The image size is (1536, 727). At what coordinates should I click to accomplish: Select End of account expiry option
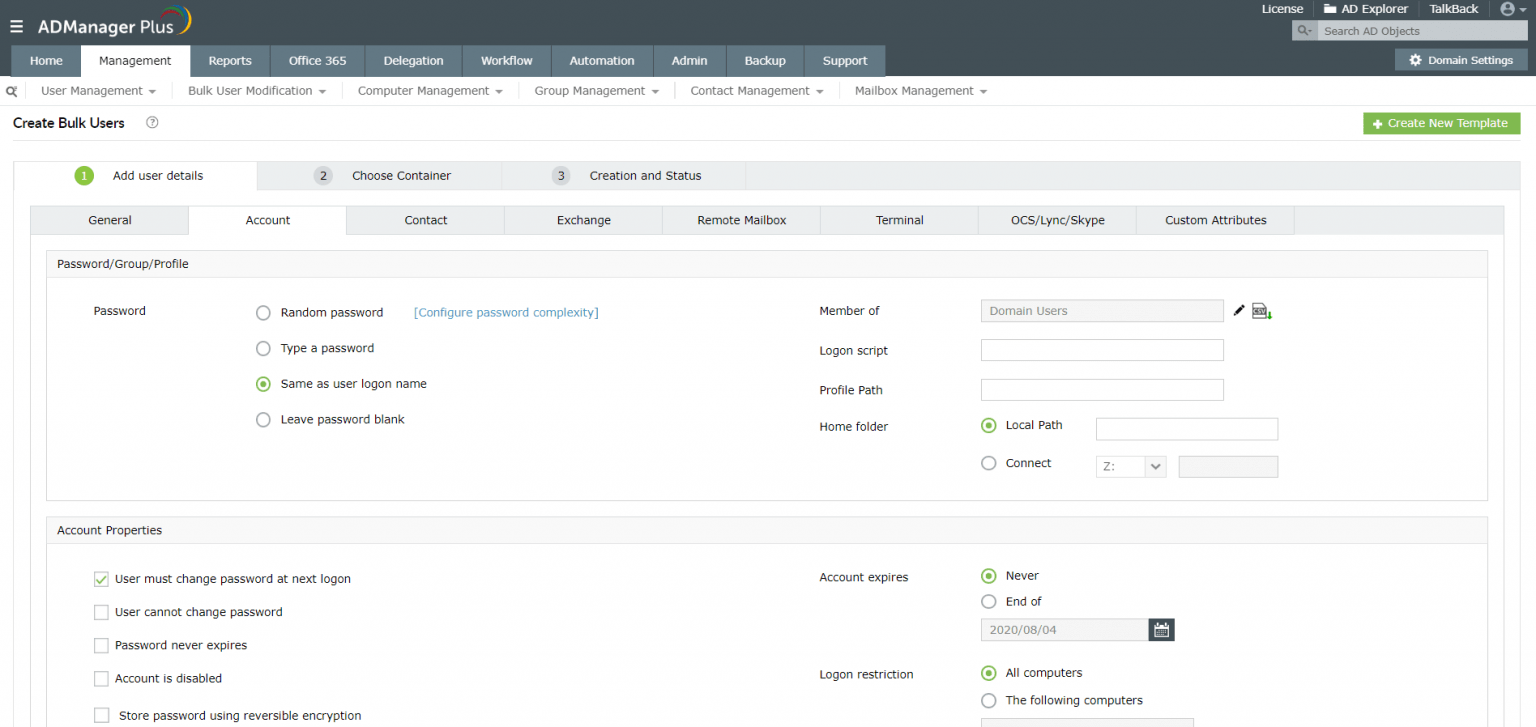click(989, 602)
